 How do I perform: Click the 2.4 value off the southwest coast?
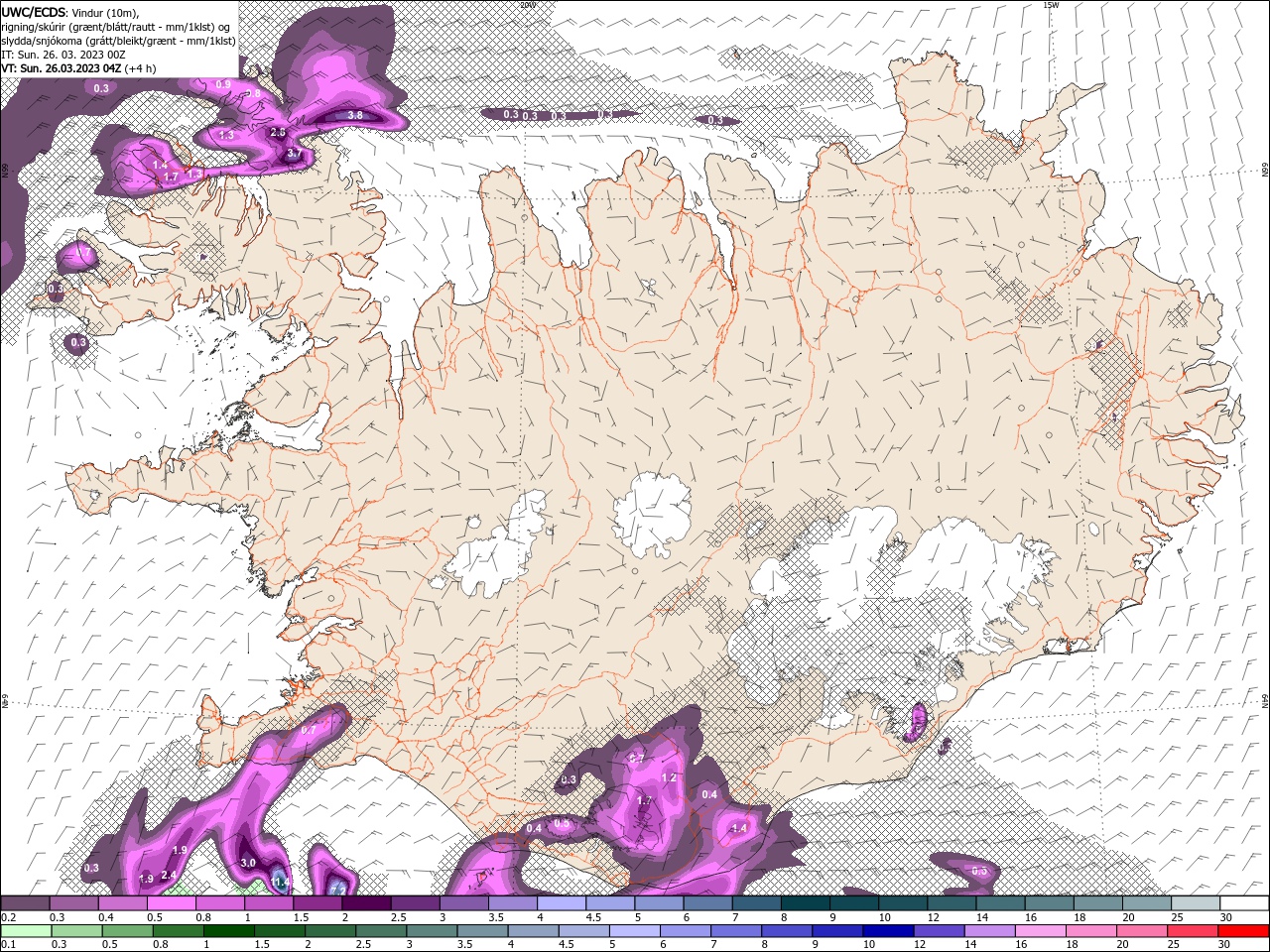click(169, 875)
